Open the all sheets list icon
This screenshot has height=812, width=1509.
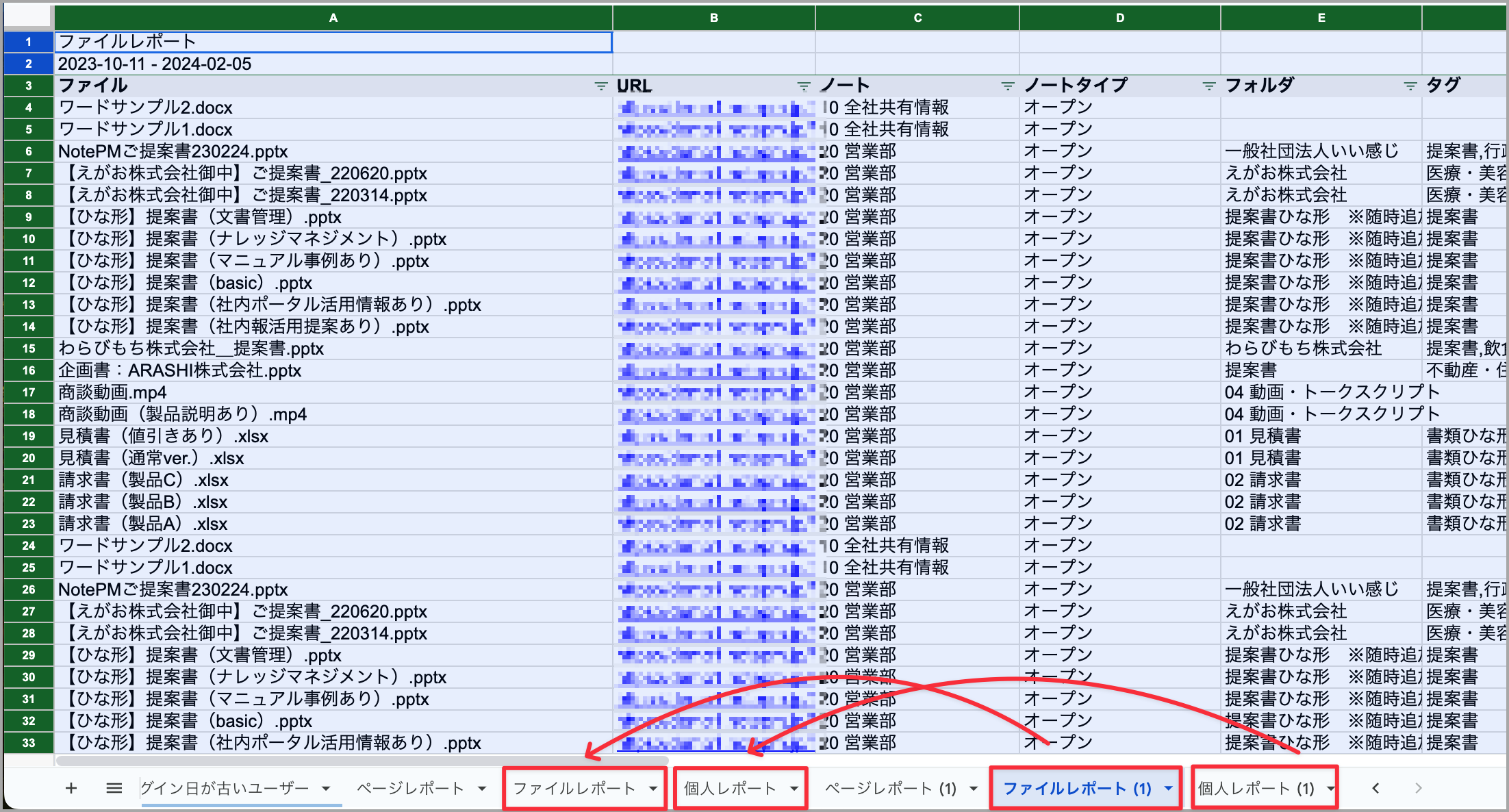click(114, 788)
